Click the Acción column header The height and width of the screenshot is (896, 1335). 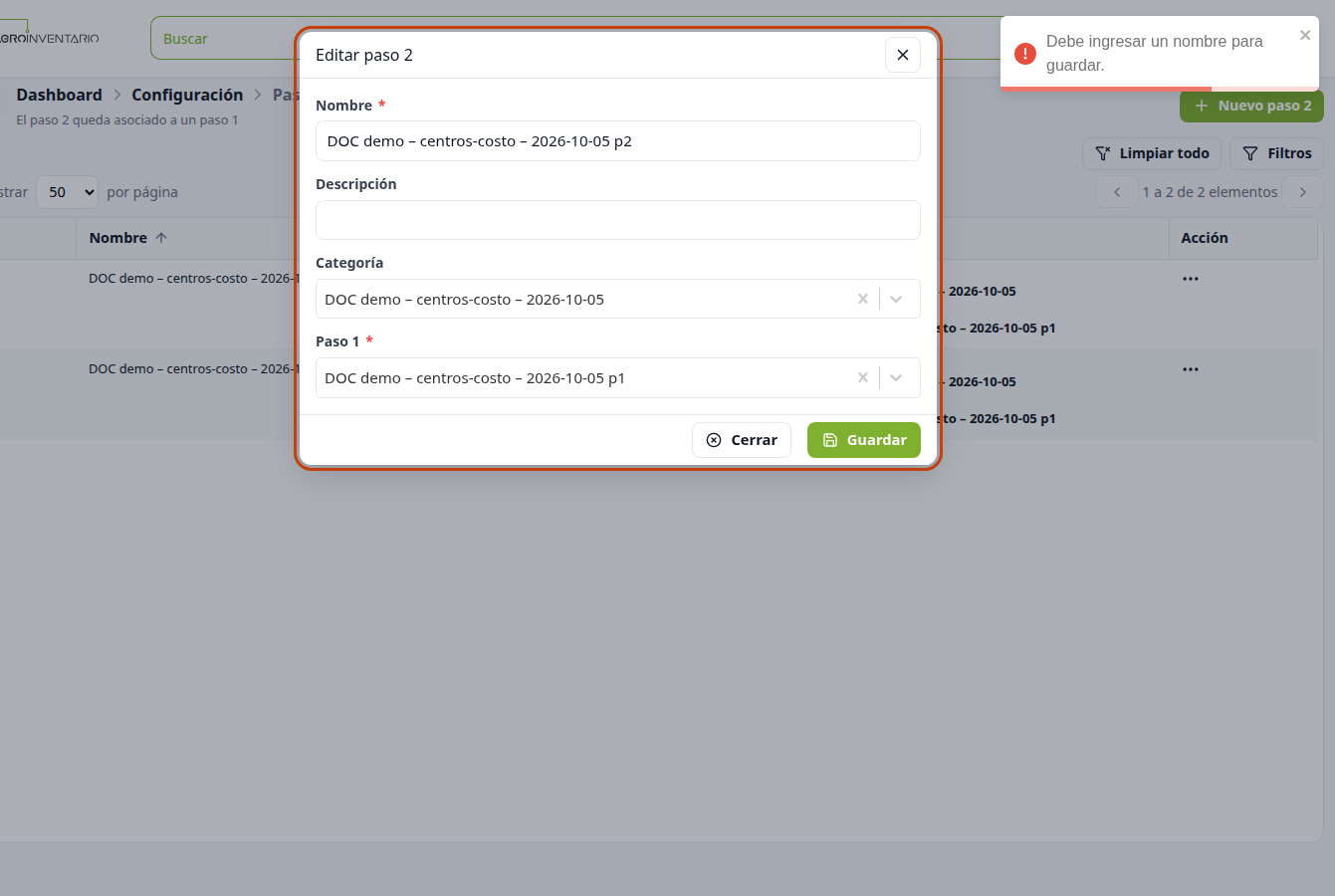[x=1205, y=238]
